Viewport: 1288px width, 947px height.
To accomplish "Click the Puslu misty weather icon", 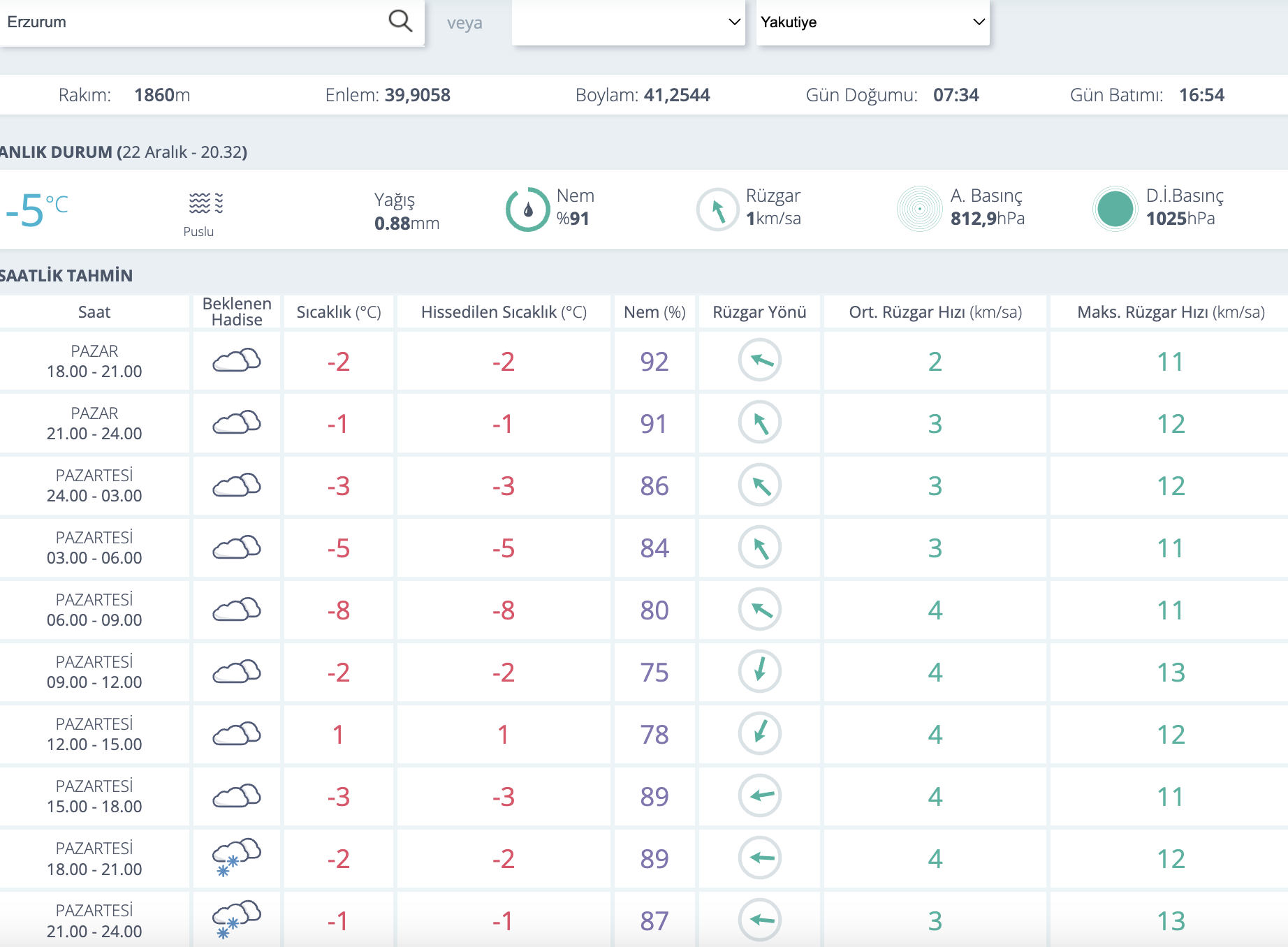I will pos(206,203).
